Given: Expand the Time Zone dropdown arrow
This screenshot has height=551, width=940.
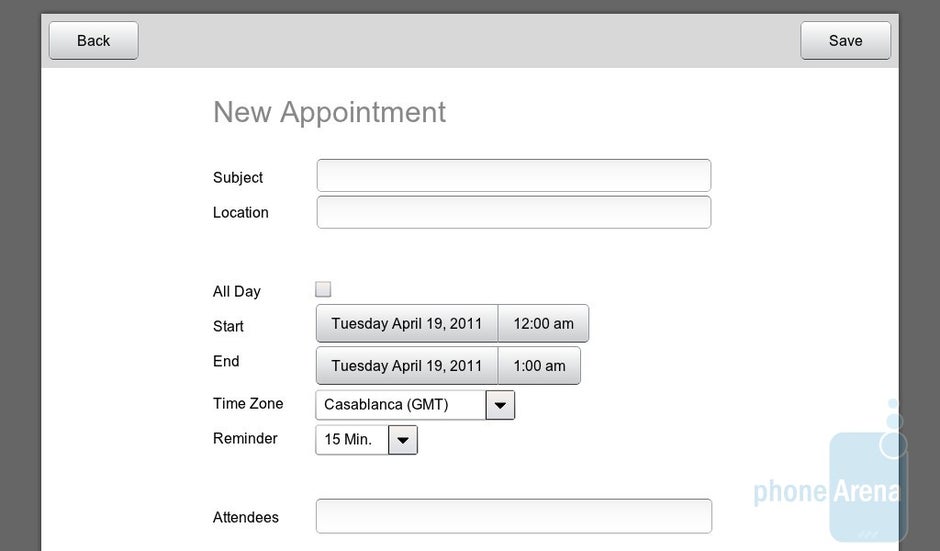Looking at the screenshot, I should [500, 405].
